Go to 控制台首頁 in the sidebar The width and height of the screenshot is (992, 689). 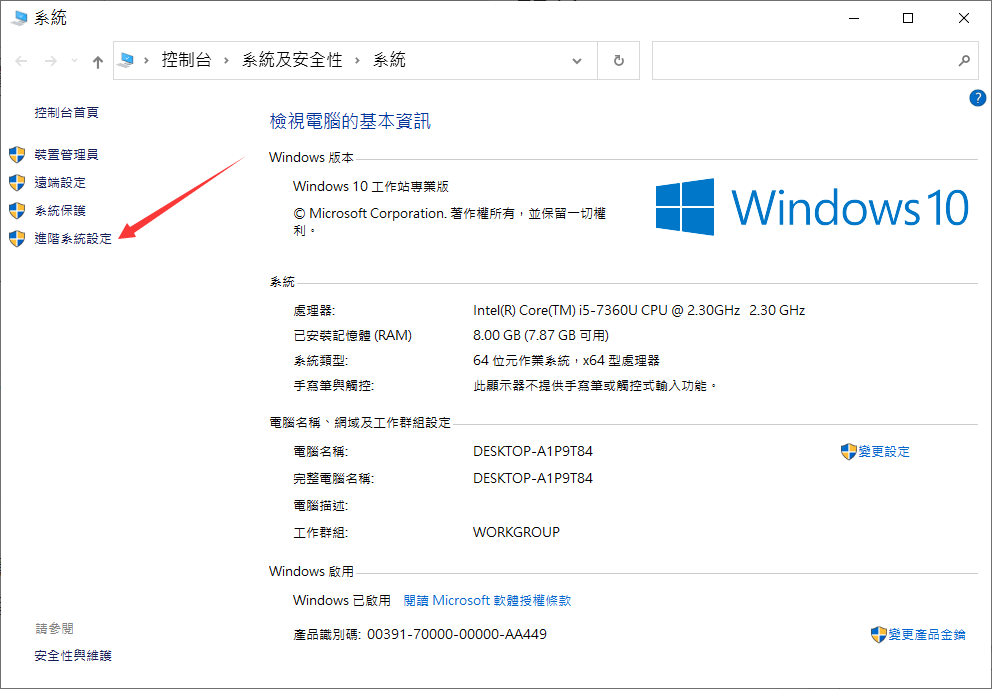coord(66,112)
